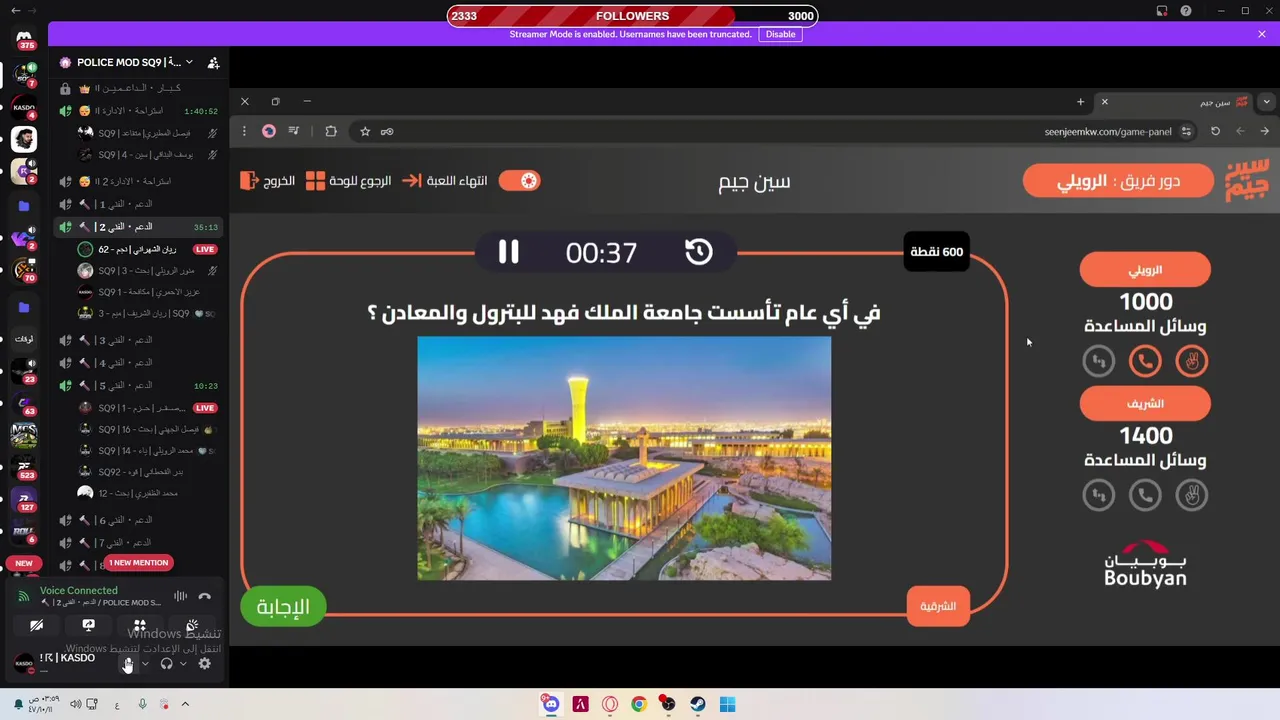The height and width of the screenshot is (720, 1280).
Task: Open the MCS server icon
Action: pos(24,435)
